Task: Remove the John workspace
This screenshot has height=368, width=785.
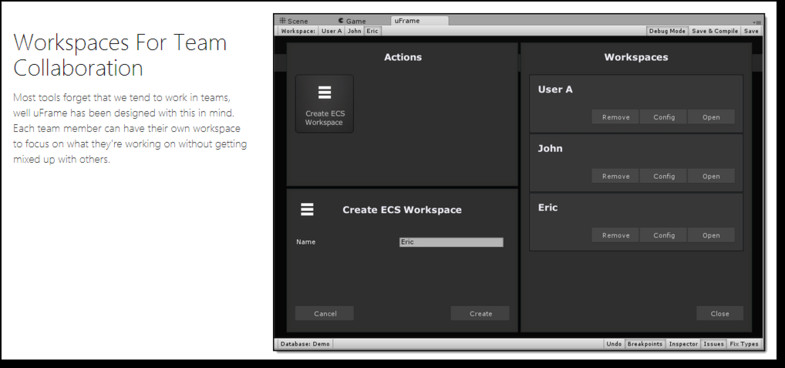Action: [x=615, y=176]
